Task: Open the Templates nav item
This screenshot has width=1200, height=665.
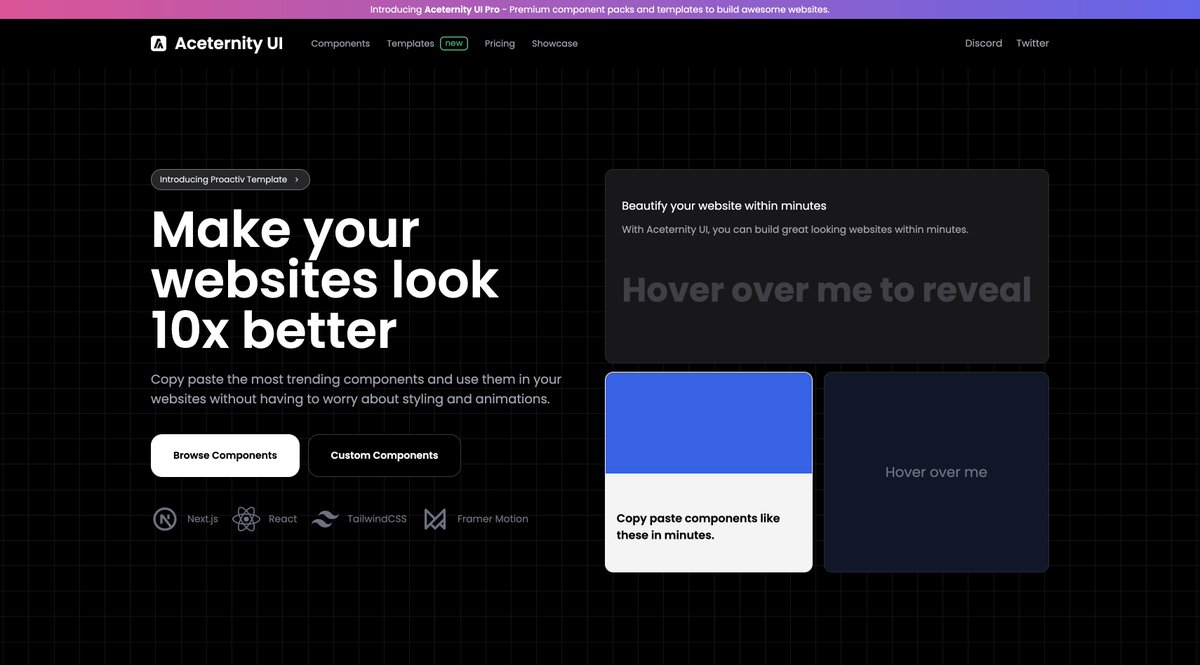Action: tap(410, 44)
